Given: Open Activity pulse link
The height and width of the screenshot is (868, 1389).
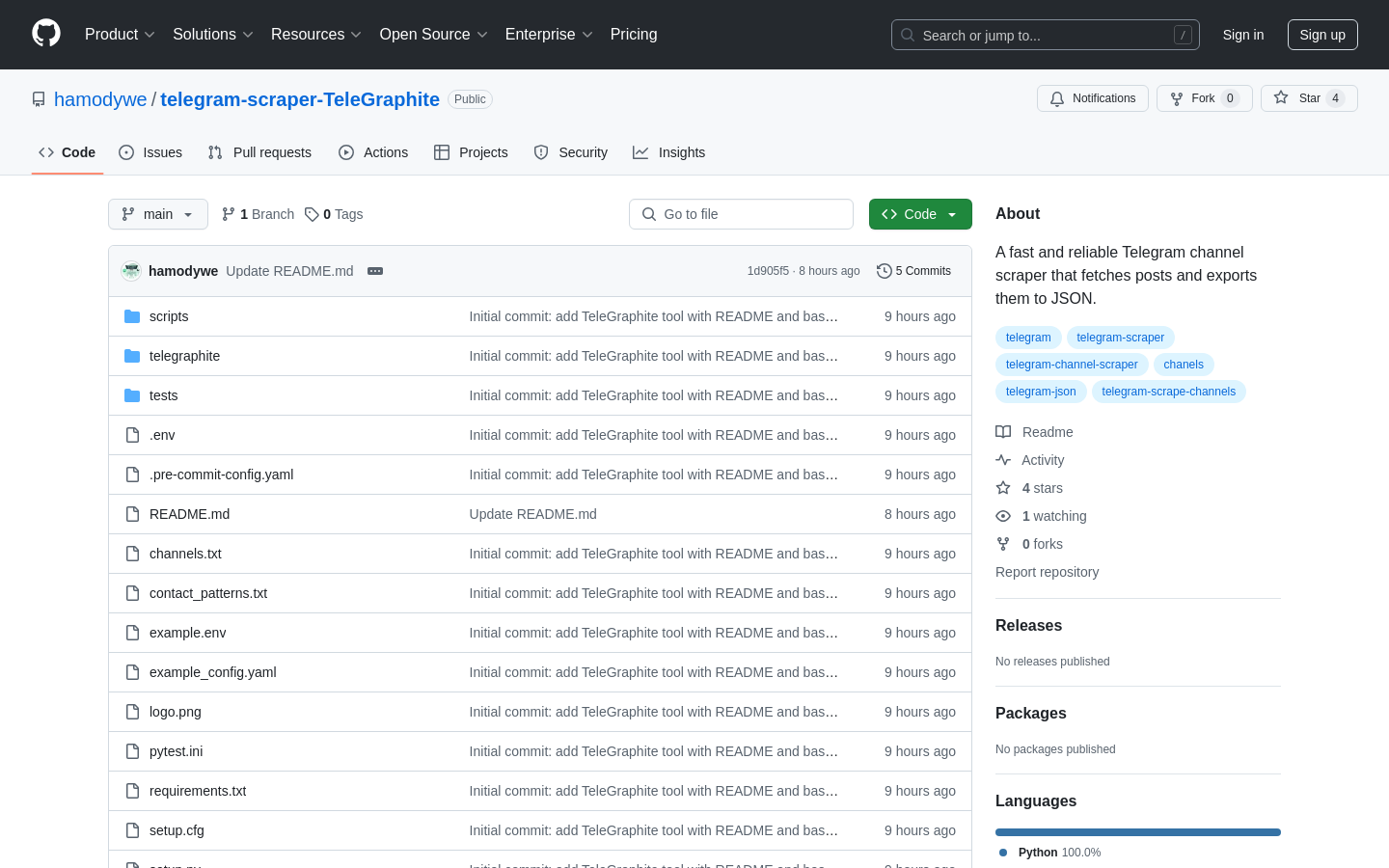Looking at the screenshot, I should pos(1030,460).
